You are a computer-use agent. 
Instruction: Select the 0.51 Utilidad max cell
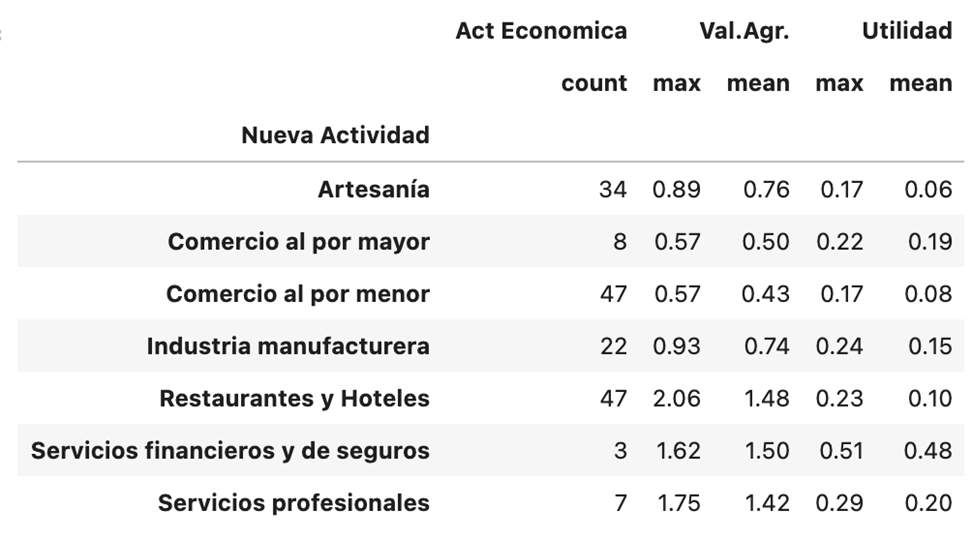tap(841, 450)
